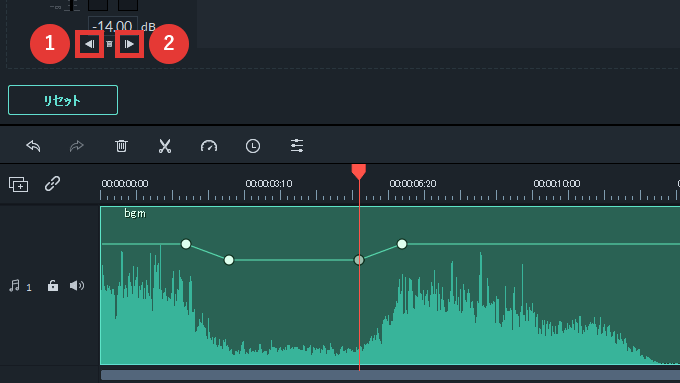The image size is (680, 383).
Task: Toggle the auto-link chain icon
Action: (x=52, y=183)
